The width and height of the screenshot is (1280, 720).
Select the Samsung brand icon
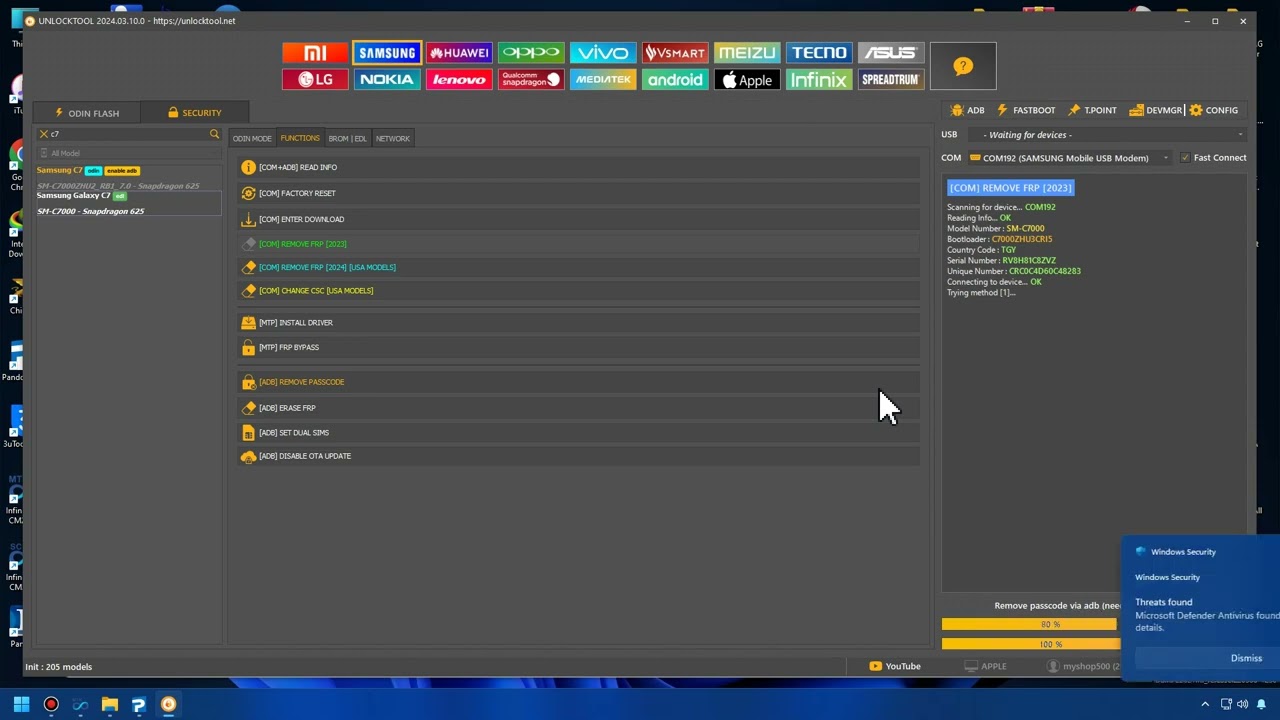pos(387,53)
